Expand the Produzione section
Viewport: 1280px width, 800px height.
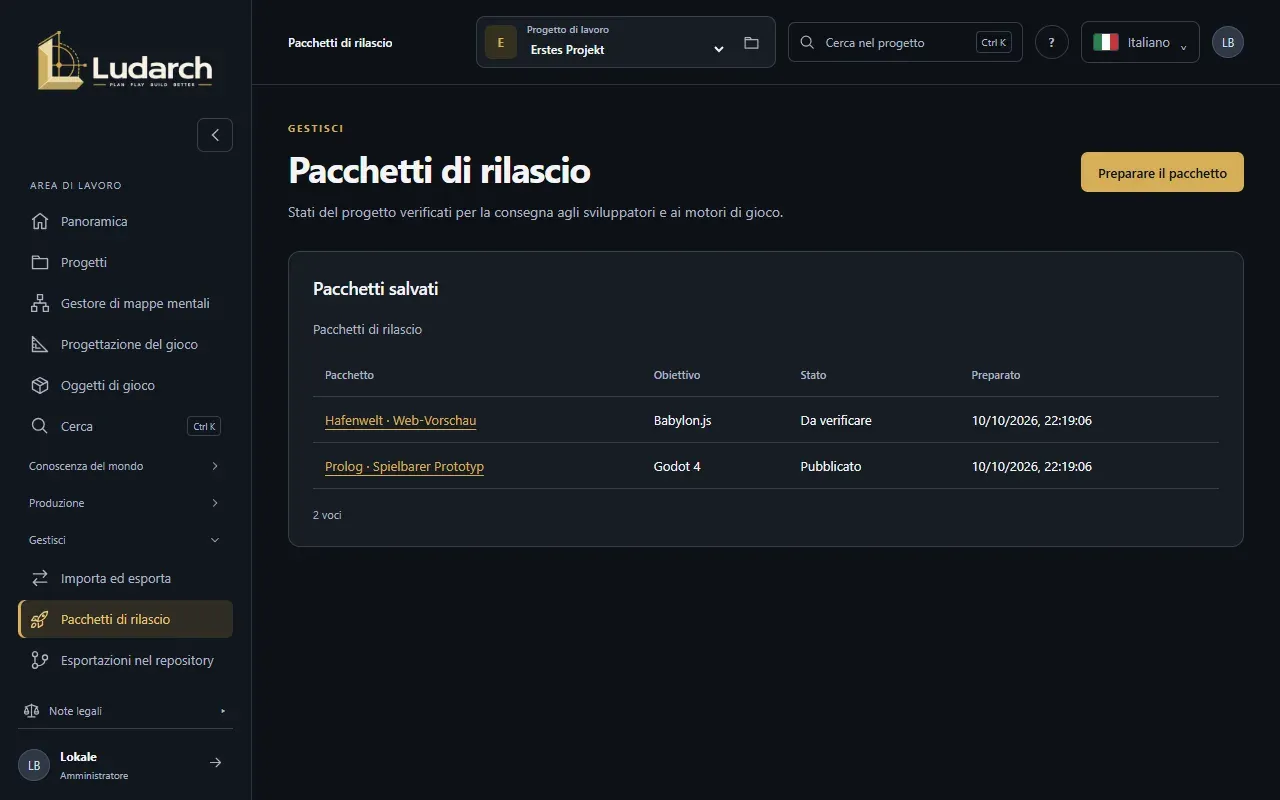click(x=125, y=503)
